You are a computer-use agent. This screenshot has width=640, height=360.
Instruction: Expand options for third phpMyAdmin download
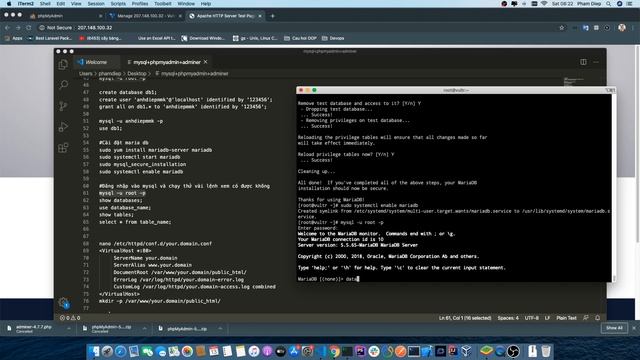220,329
